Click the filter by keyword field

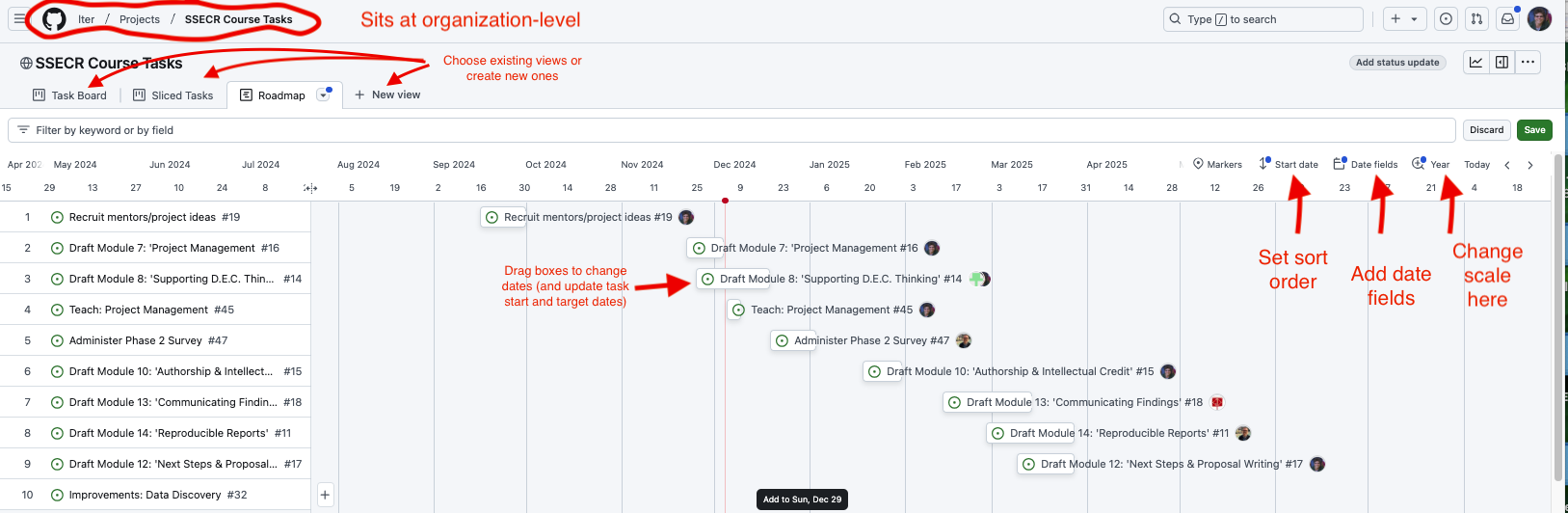point(732,130)
